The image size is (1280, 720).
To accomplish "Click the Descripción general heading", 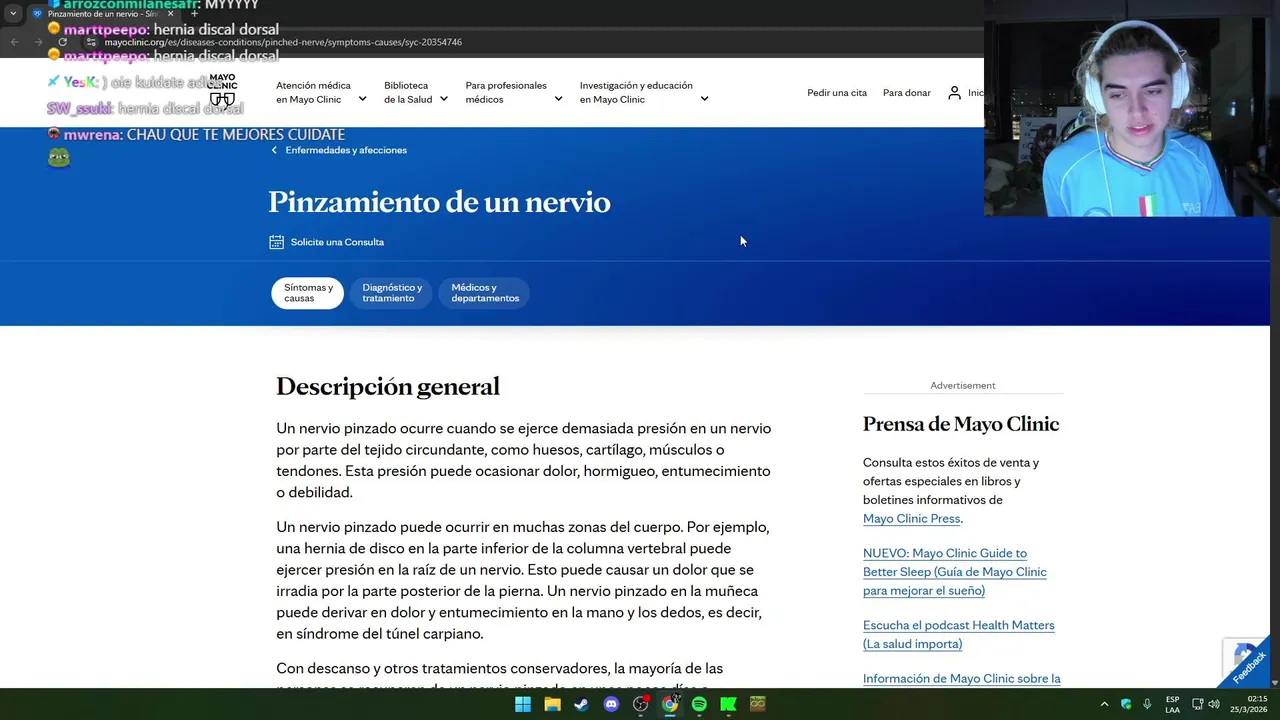I will point(388,386).
